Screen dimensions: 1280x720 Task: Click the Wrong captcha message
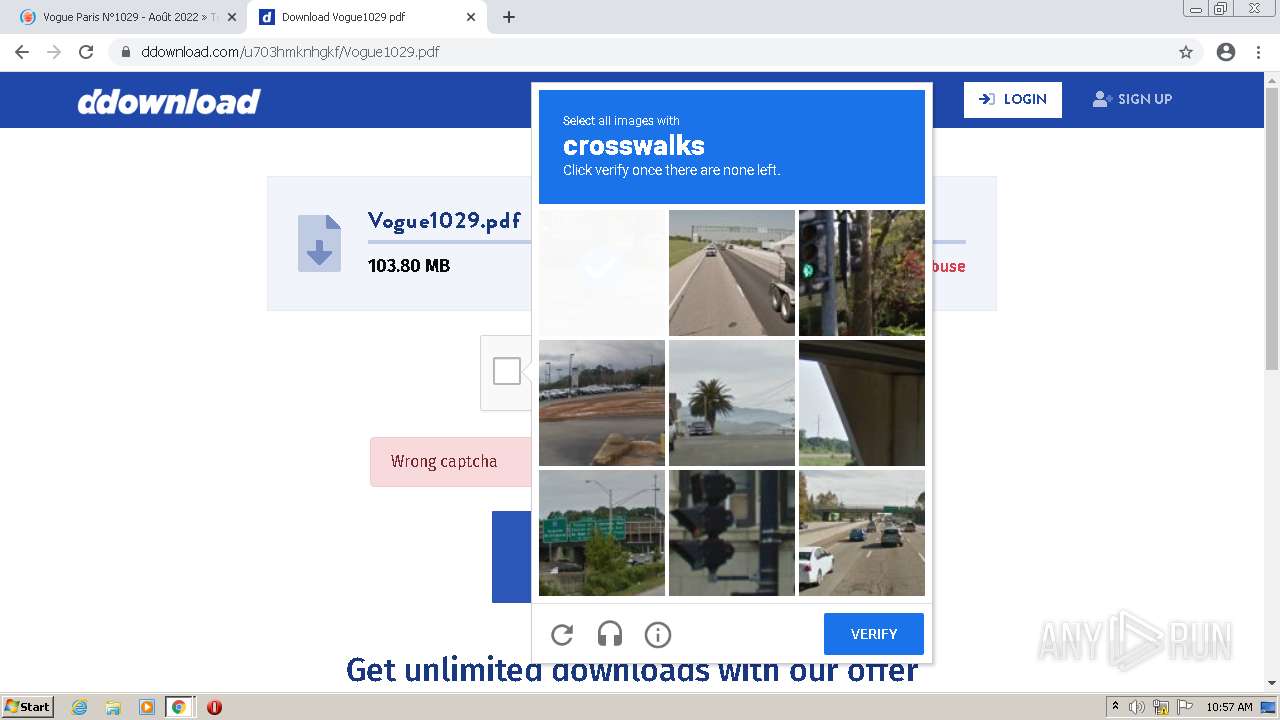tap(444, 461)
